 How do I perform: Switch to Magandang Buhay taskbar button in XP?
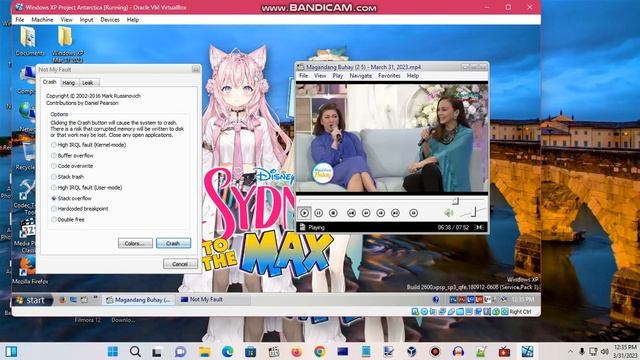(x=139, y=300)
